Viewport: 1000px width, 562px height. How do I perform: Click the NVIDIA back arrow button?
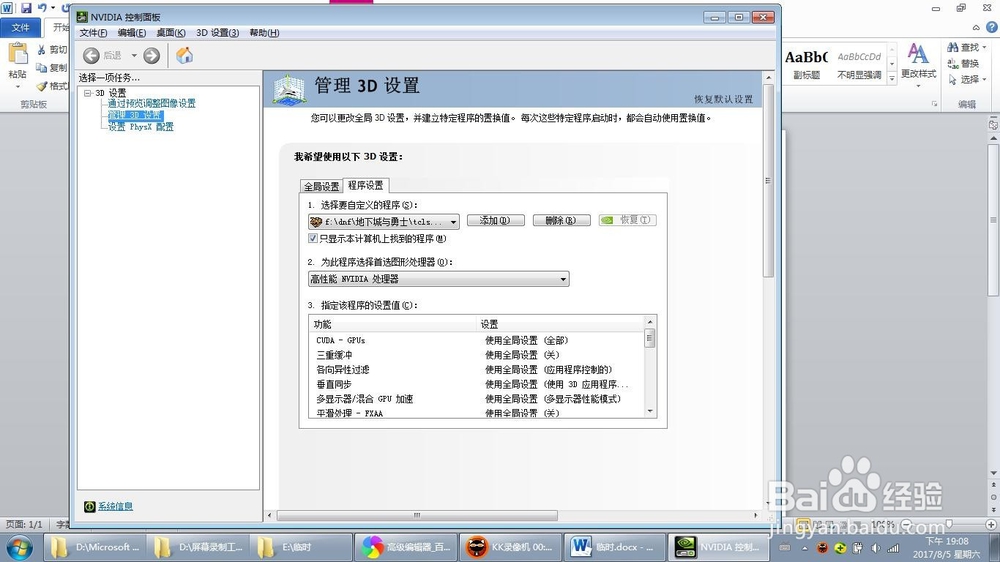(x=91, y=56)
